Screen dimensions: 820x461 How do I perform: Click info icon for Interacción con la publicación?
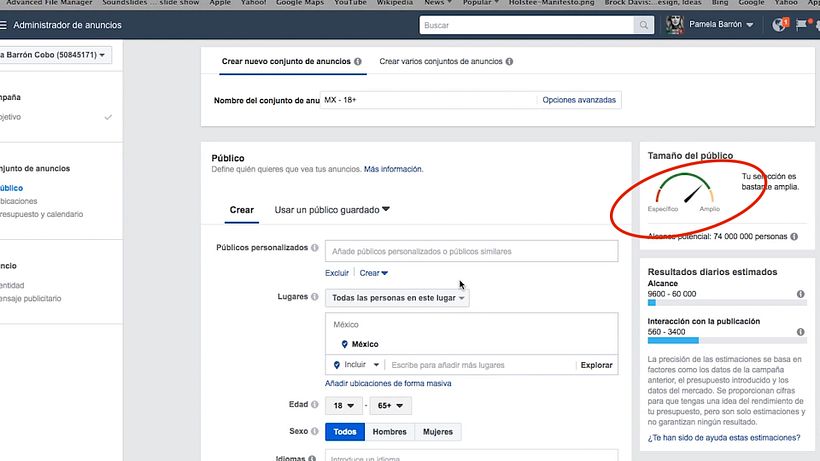pos(801,332)
